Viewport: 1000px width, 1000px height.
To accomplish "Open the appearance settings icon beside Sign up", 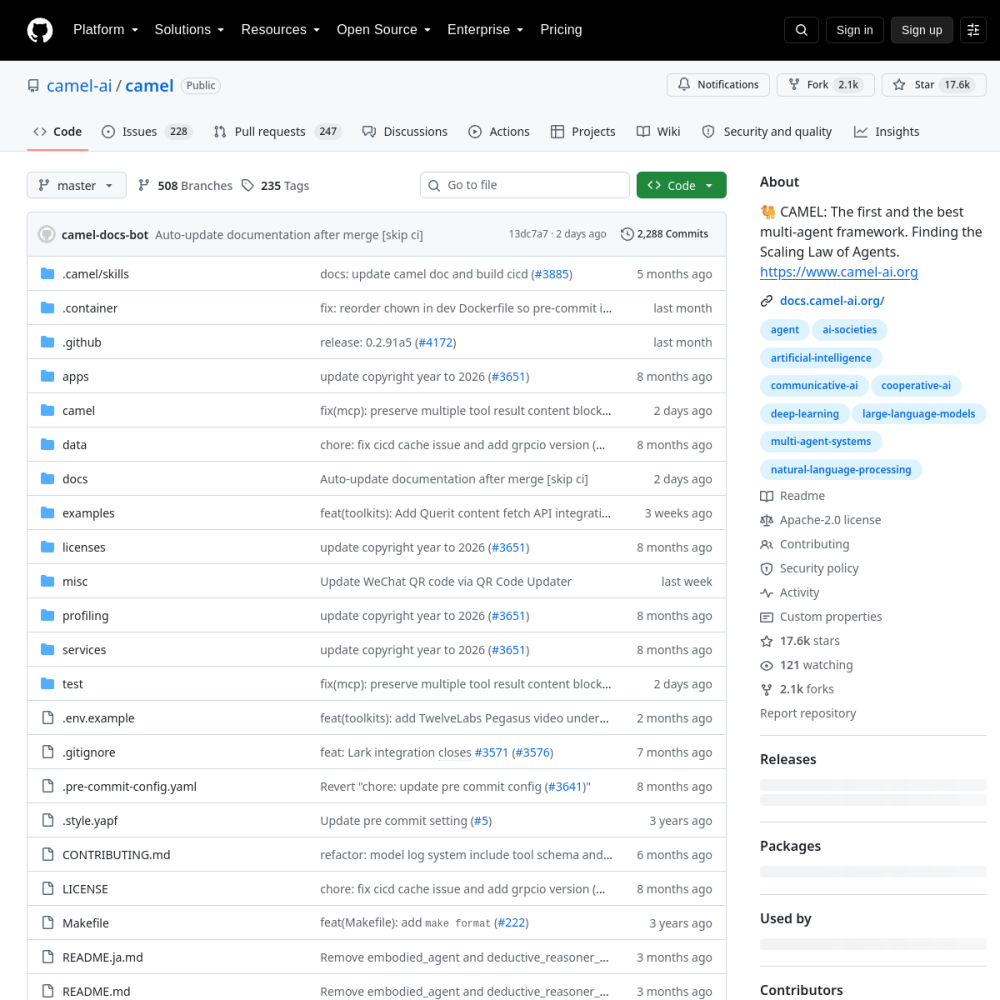I will click(973, 30).
